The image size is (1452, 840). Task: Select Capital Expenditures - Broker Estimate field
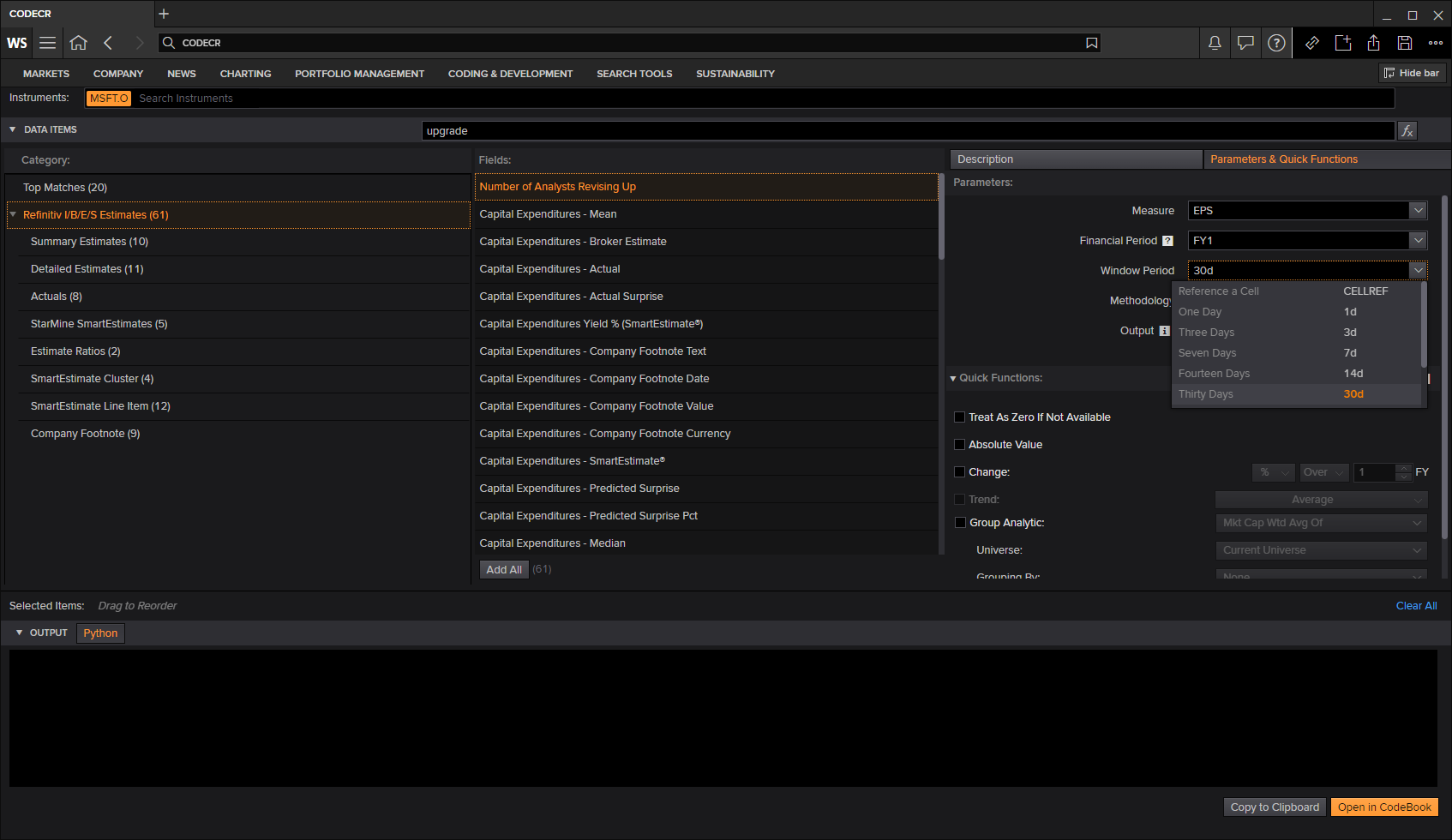(x=706, y=242)
